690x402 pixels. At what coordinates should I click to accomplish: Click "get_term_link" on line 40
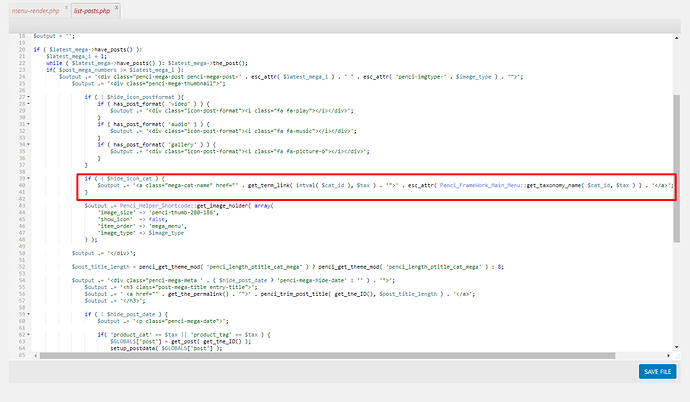click(x=269, y=186)
